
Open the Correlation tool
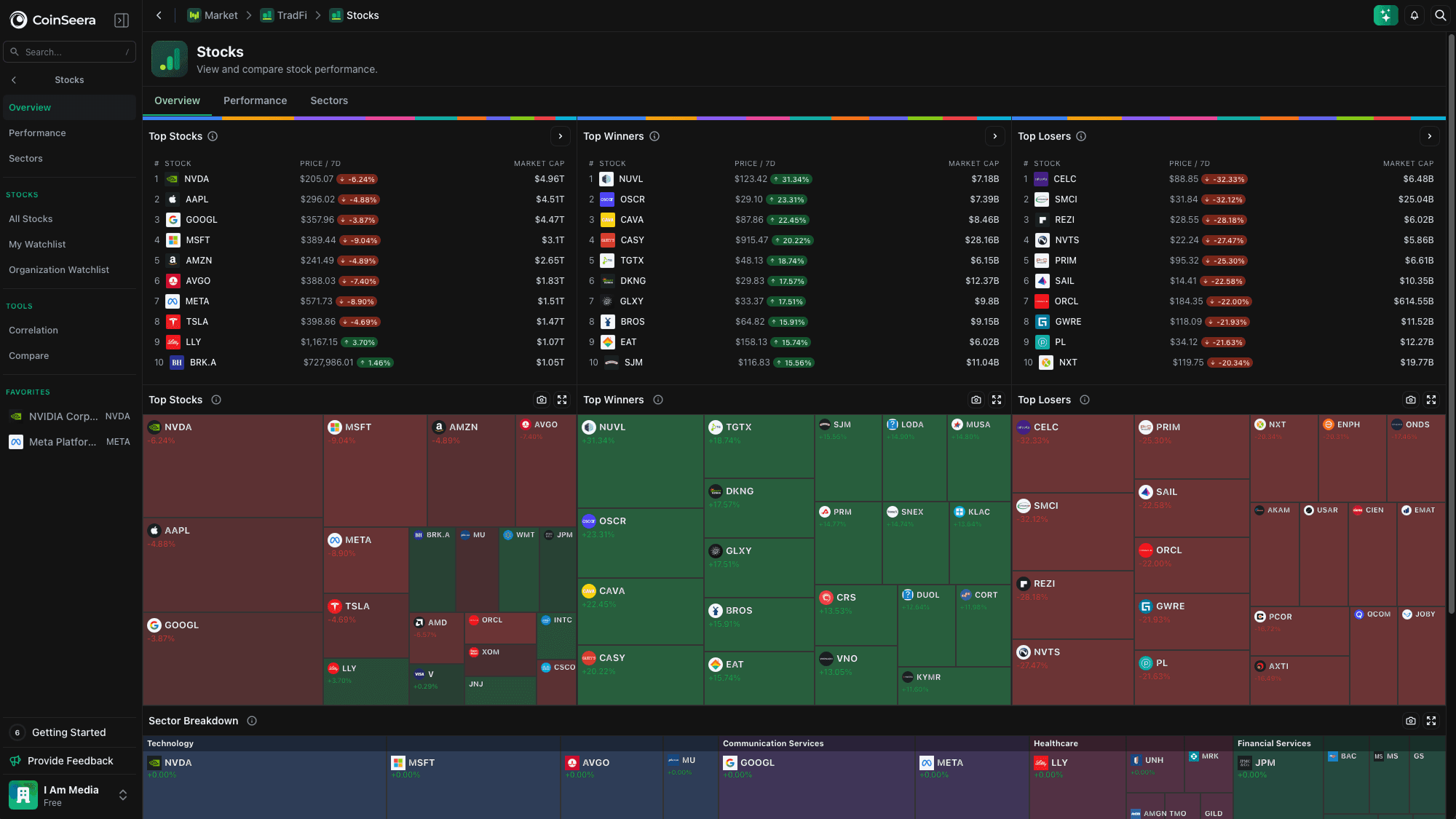[69, 330]
